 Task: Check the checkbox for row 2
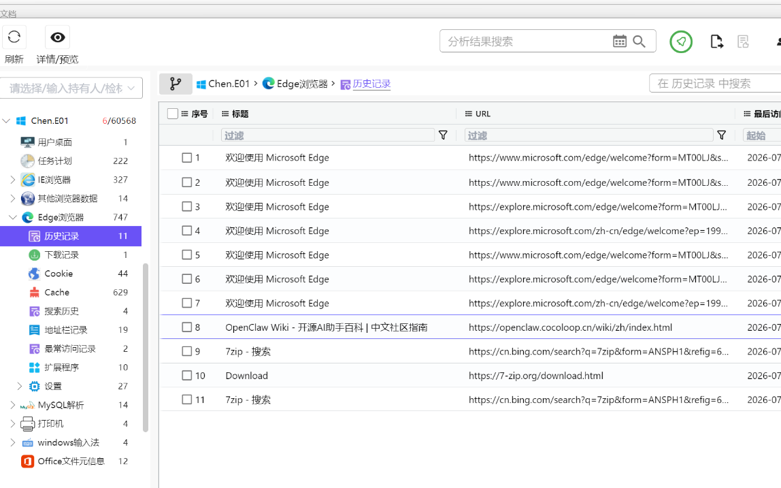coord(187,182)
